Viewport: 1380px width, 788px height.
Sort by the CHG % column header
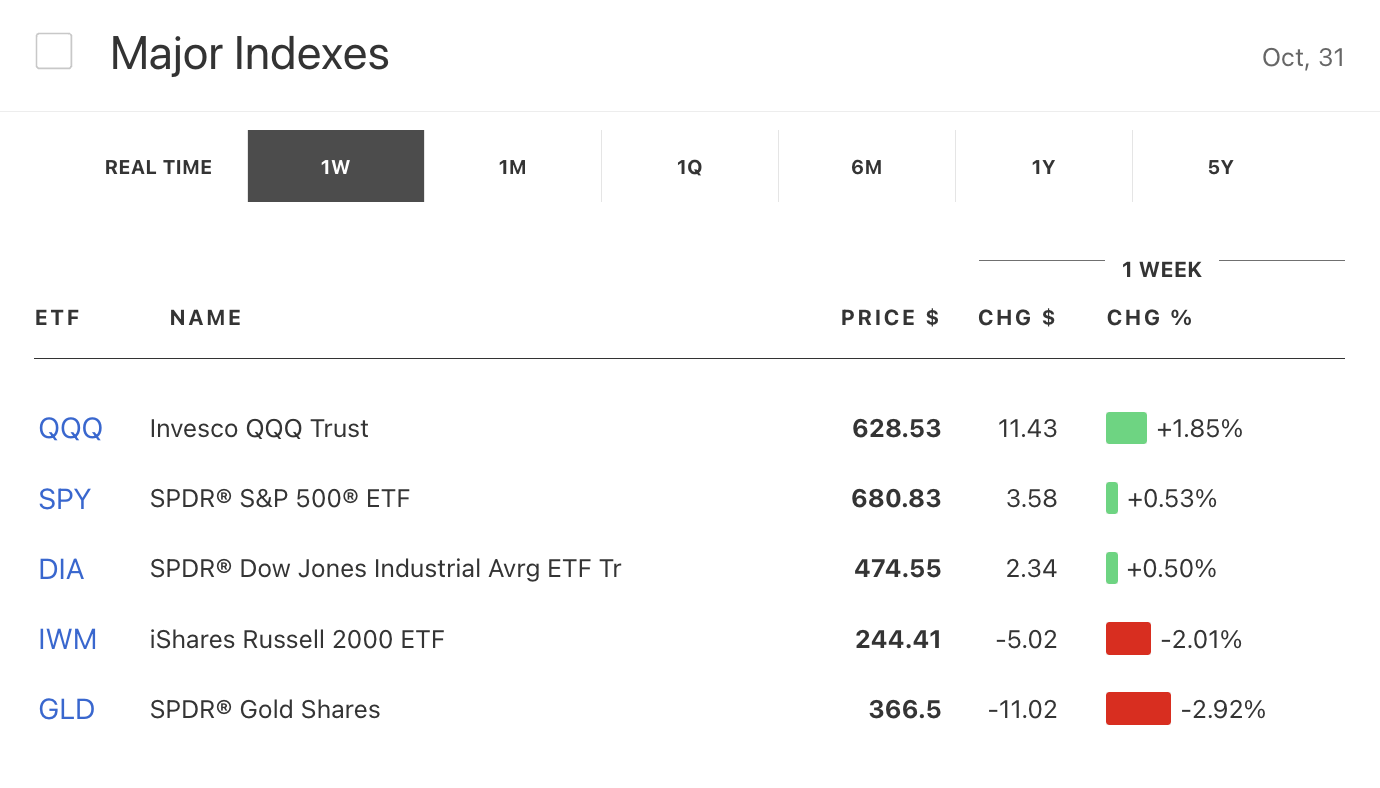1150,318
